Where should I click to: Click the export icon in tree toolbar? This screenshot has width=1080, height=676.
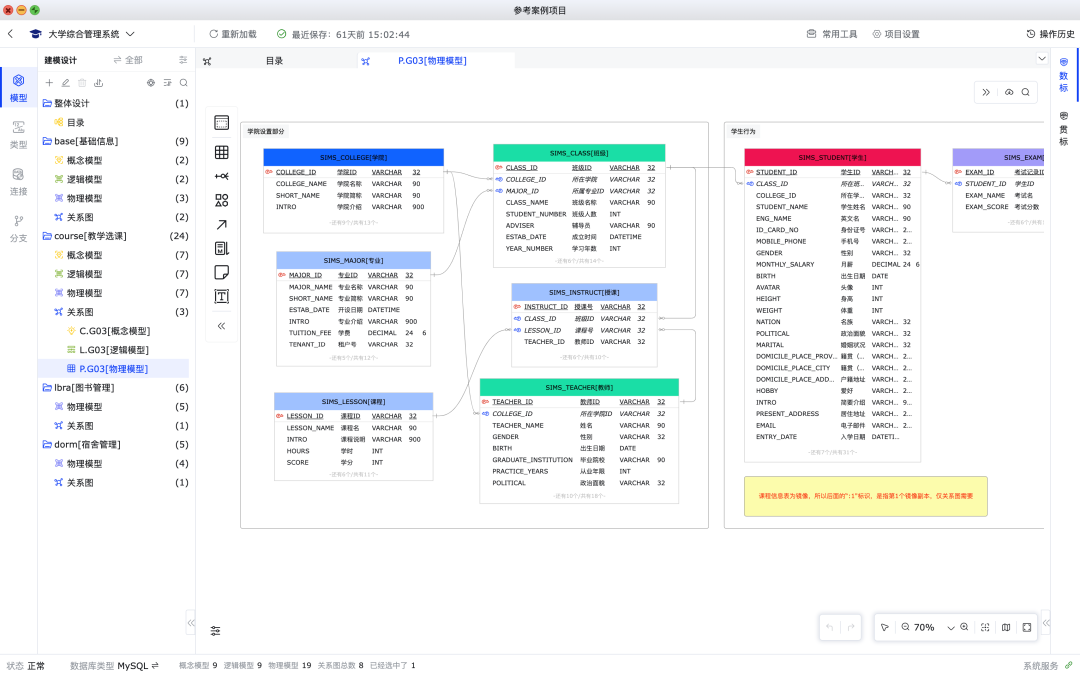98,83
